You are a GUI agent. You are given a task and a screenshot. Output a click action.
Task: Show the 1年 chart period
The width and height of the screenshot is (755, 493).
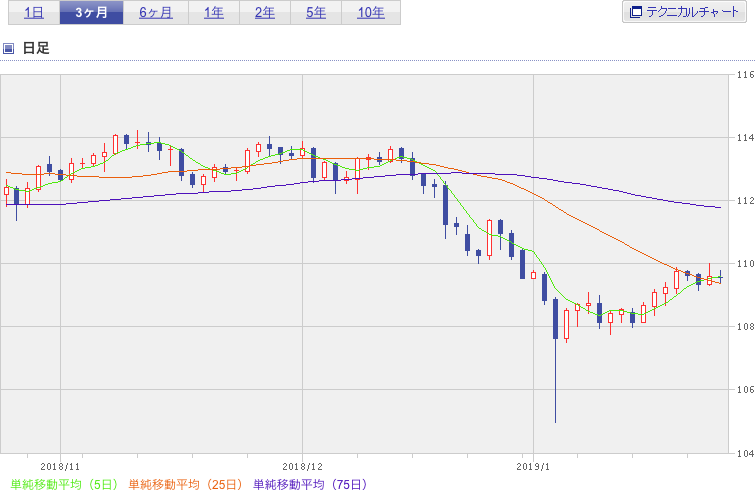click(214, 13)
